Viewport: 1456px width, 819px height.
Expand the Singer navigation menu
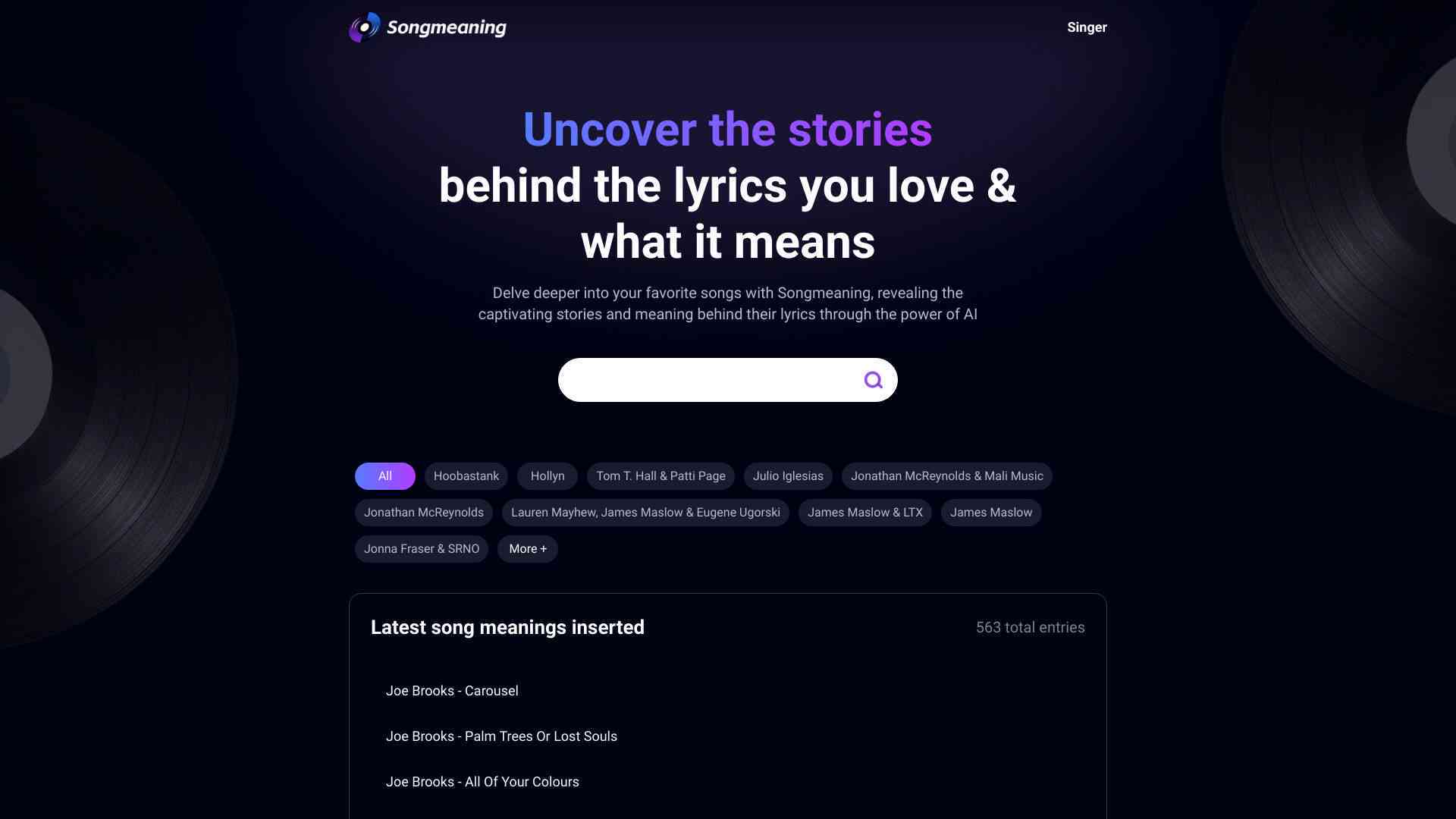pyautogui.click(x=1086, y=27)
